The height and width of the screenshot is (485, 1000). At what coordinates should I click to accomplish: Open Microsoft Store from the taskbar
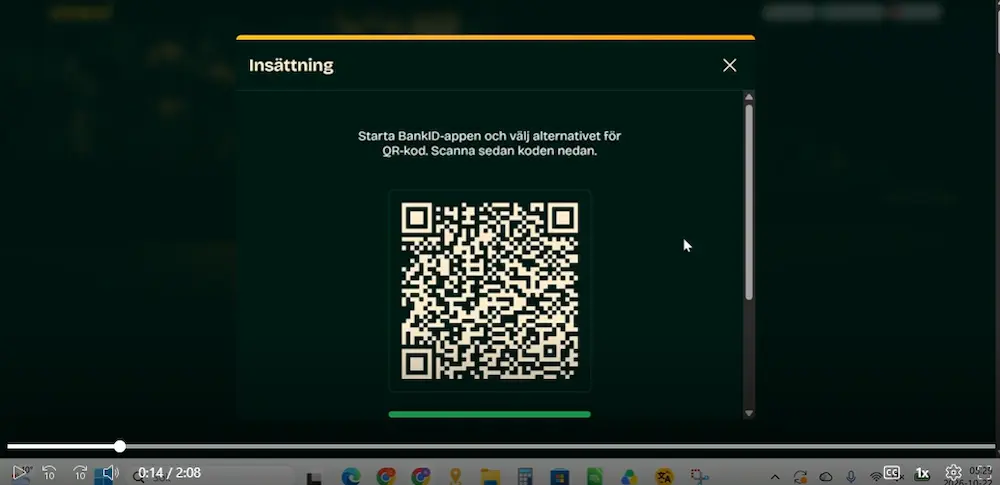(560, 476)
